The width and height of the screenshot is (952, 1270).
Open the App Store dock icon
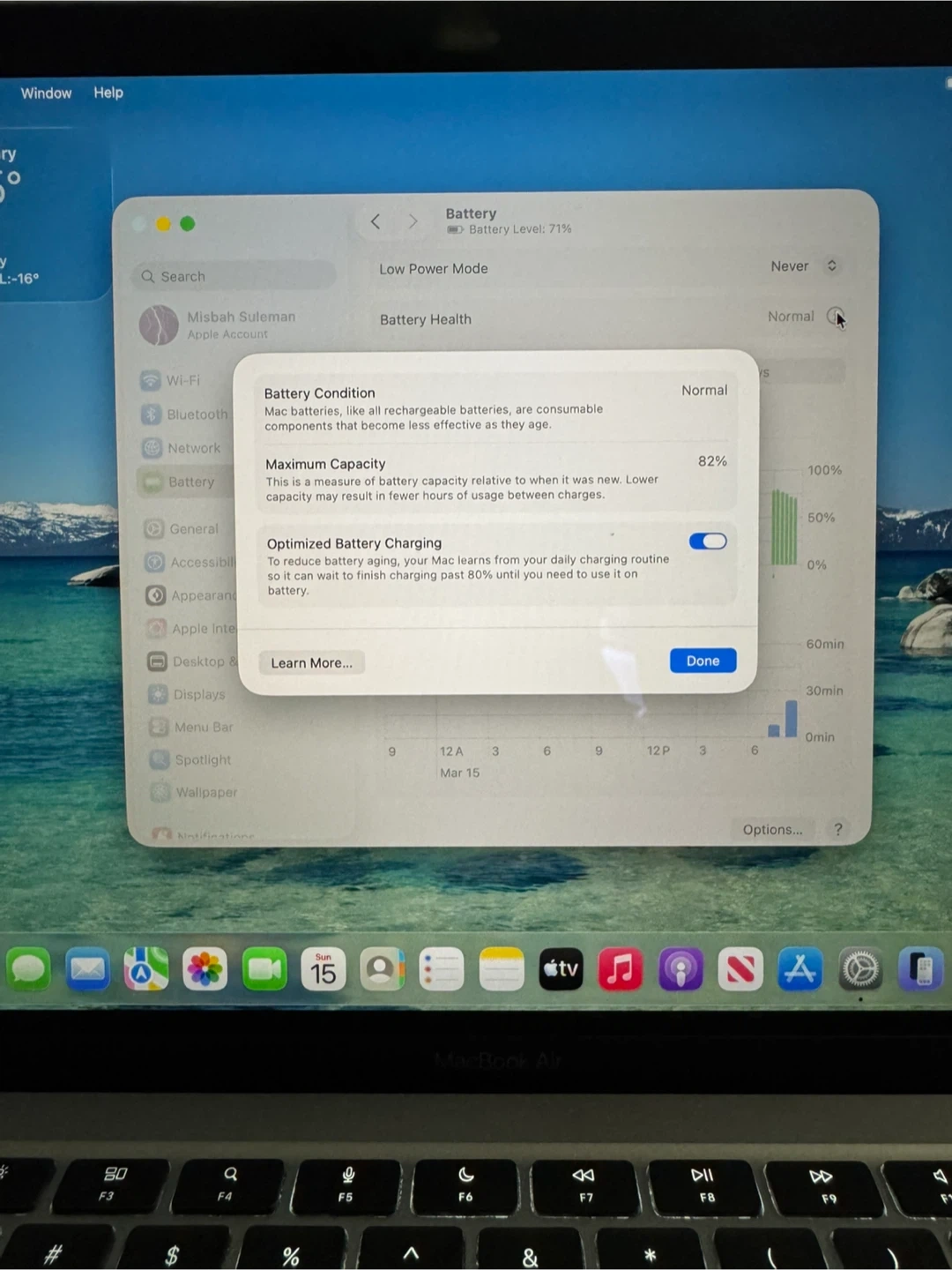(x=800, y=970)
